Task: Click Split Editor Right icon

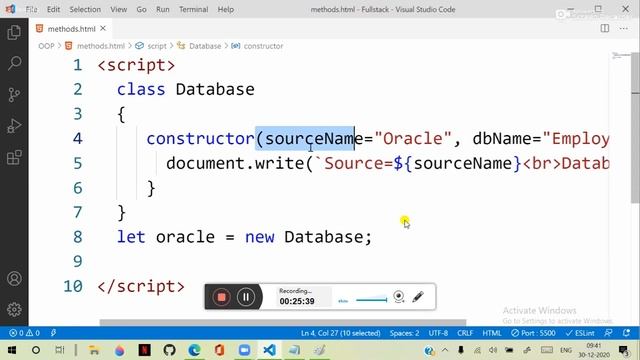Action: click(x=604, y=29)
